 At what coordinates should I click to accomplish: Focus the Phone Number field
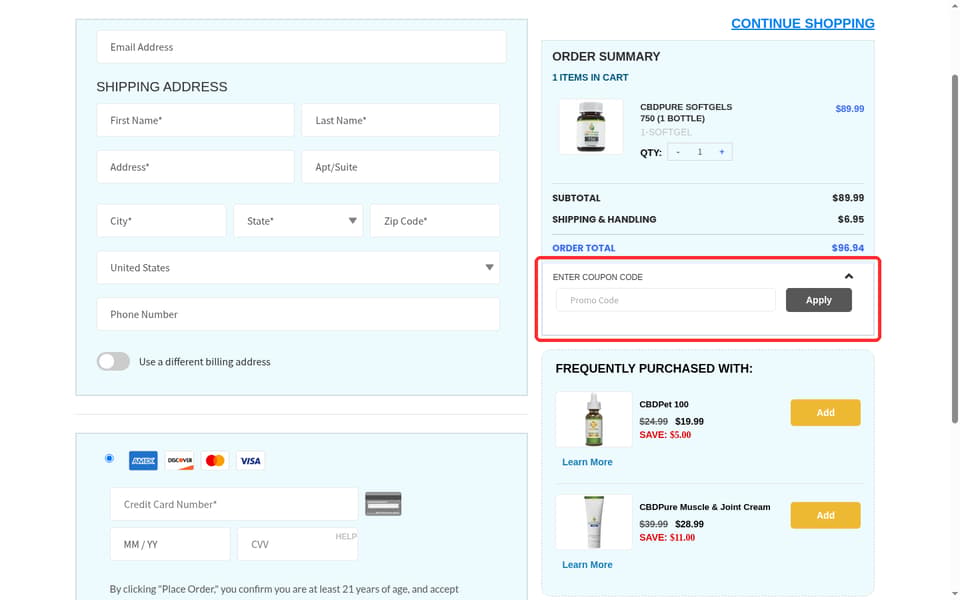pos(298,314)
